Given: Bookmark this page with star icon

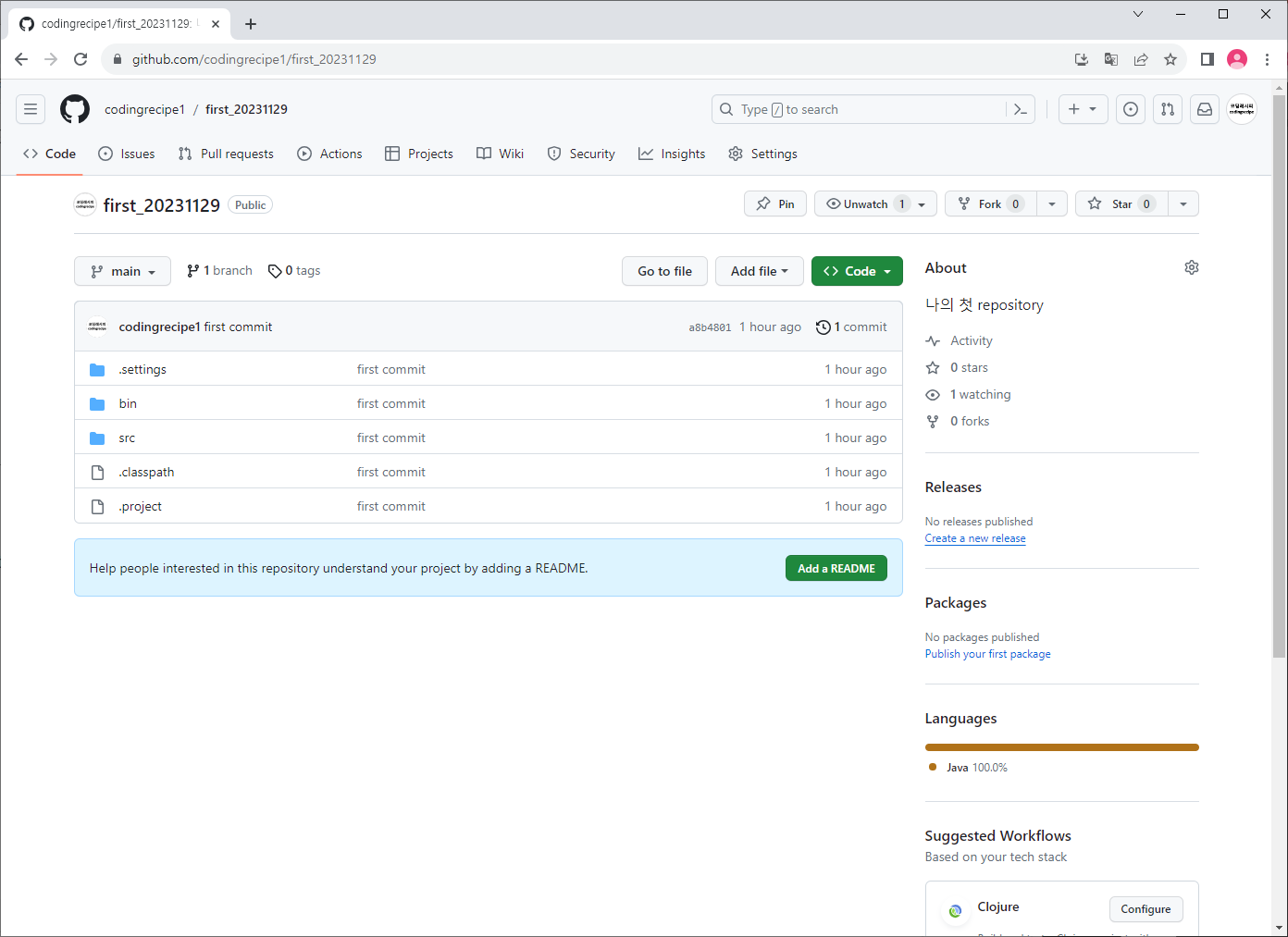Looking at the screenshot, I should [1170, 59].
